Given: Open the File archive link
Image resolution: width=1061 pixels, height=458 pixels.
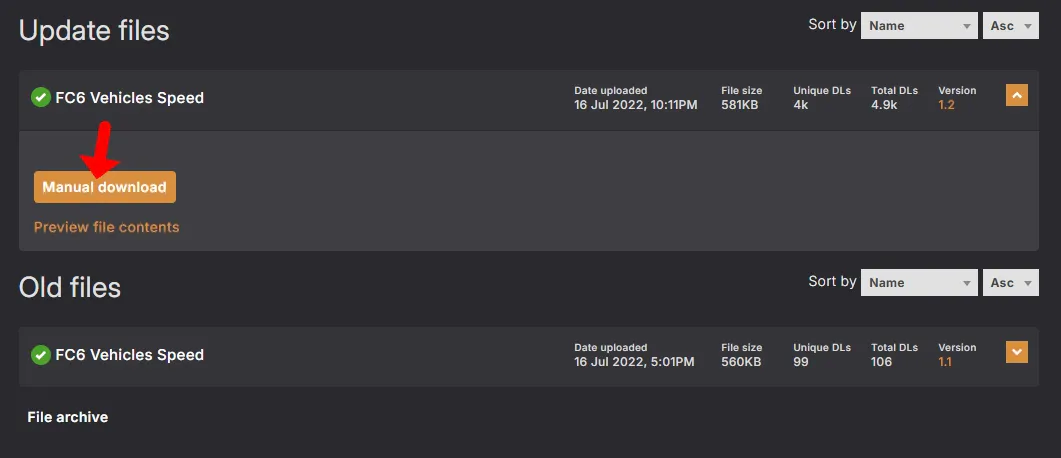Looking at the screenshot, I should click(x=68, y=417).
